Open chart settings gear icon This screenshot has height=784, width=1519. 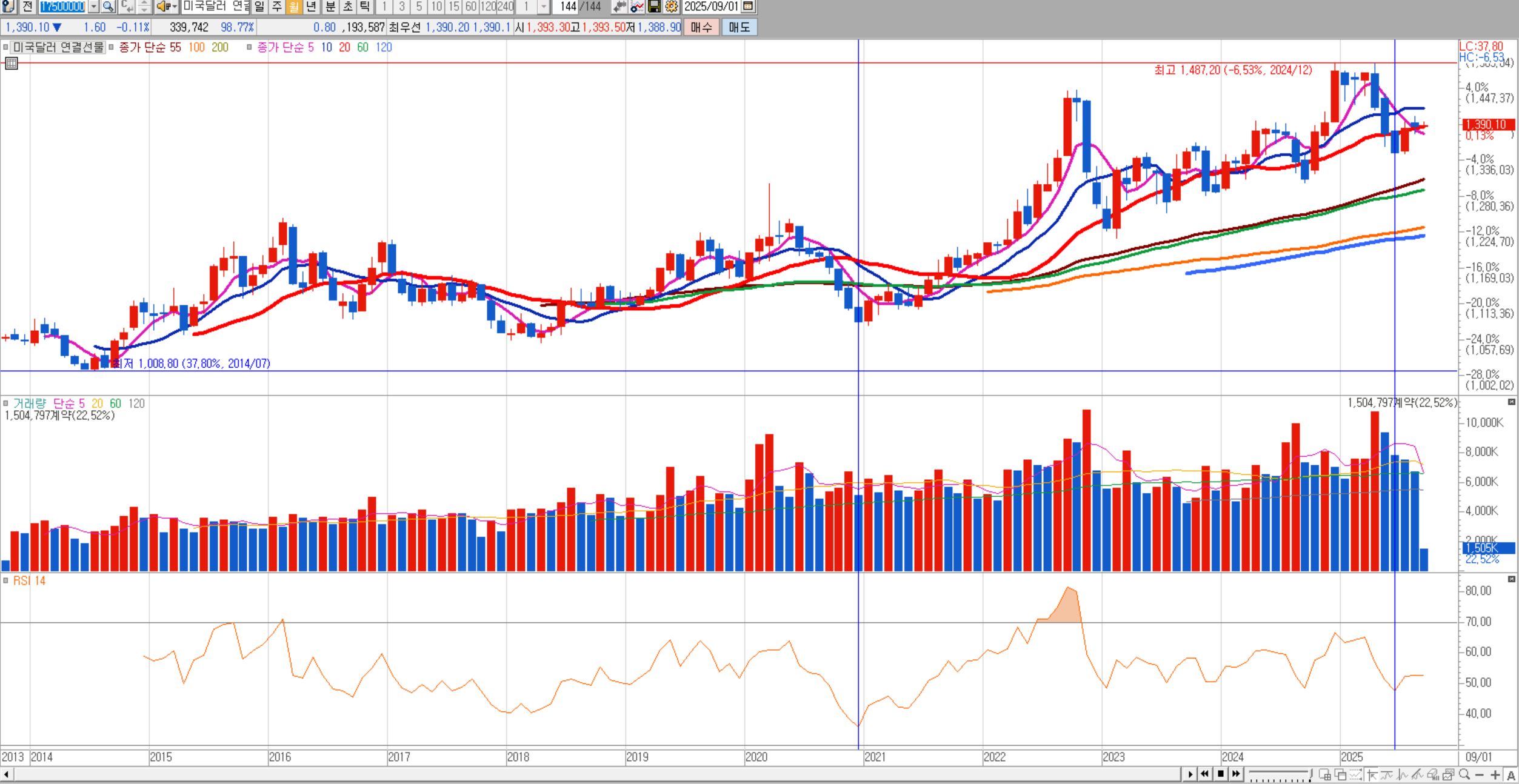[671, 7]
